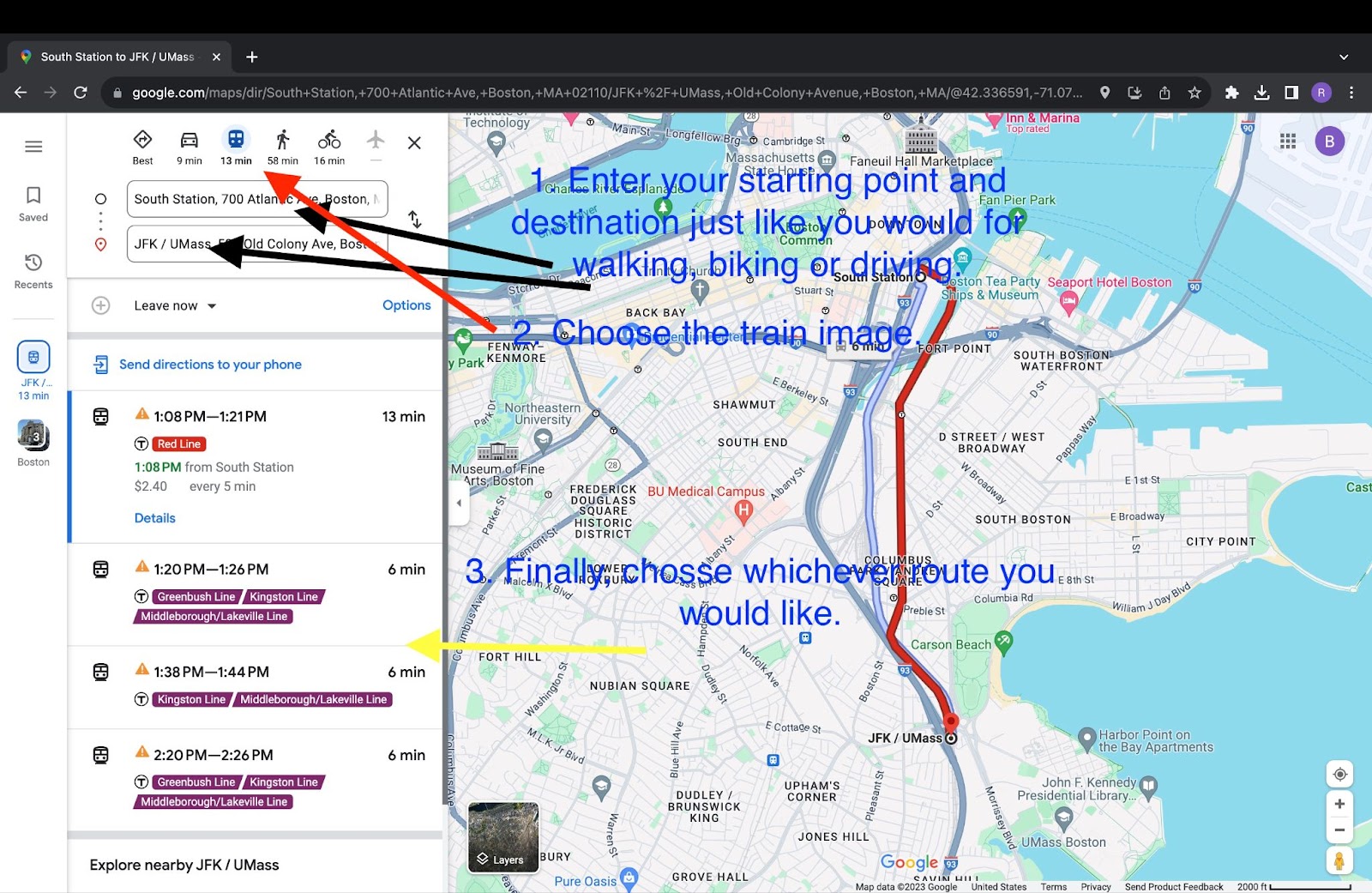Viewport: 1372px width, 893px height.
Task: Open the Google account B avatar
Action: [x=1330, y=142]
